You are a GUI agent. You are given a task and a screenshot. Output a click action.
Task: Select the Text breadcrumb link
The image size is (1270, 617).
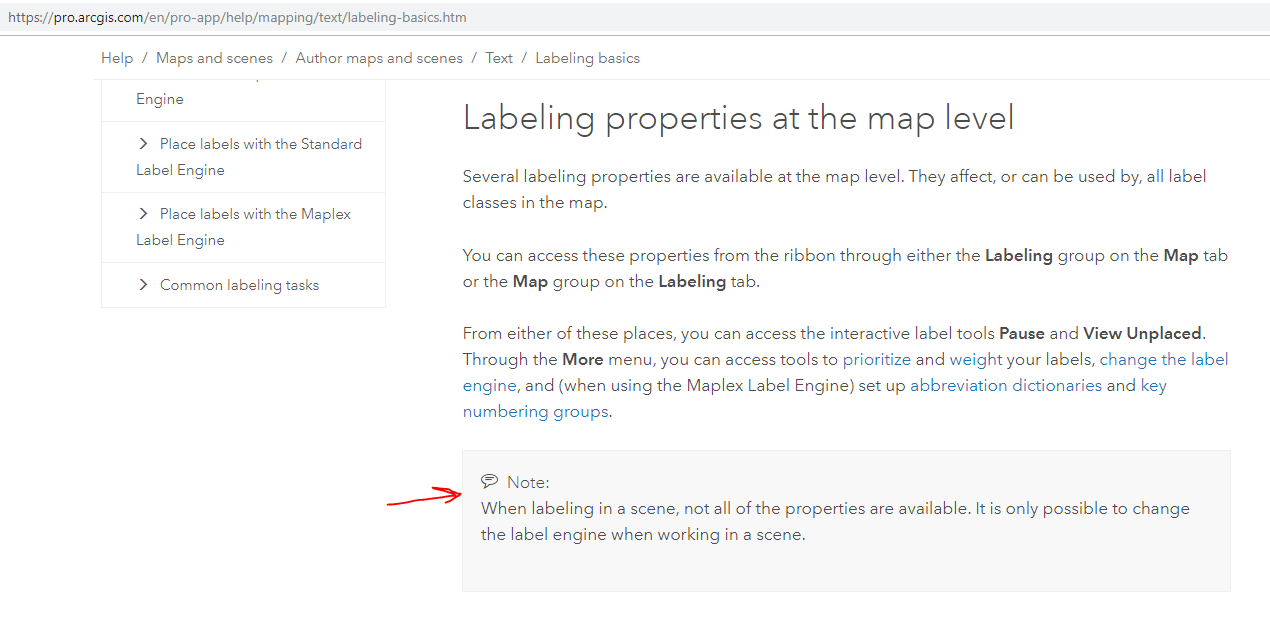499,58
